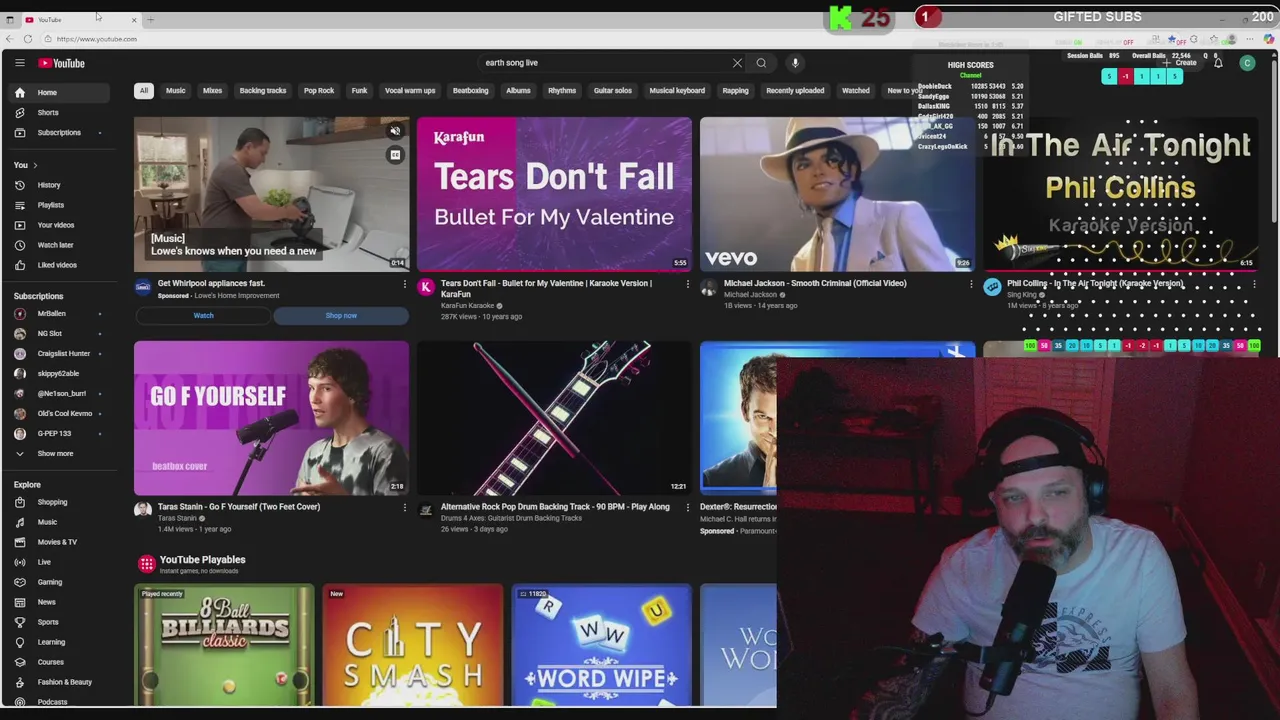Unmute the Whirlpool ad preview
1280x720 pixels.
[395, 131]
